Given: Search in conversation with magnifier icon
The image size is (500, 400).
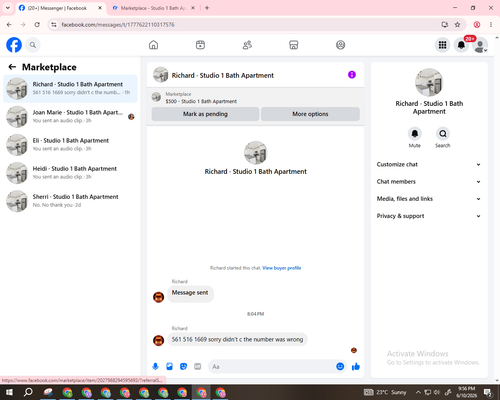Looking at the screenshot, I should (x=443, y=134).
